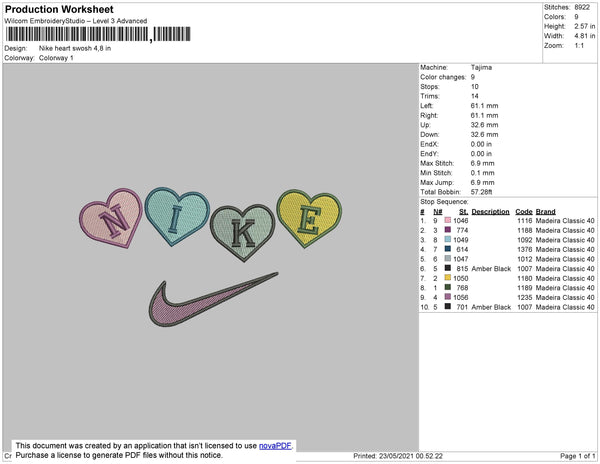The image size is (600, 464).
Task: Click the Max Stitch 6.9 mm row
Action: pos(457,163)
